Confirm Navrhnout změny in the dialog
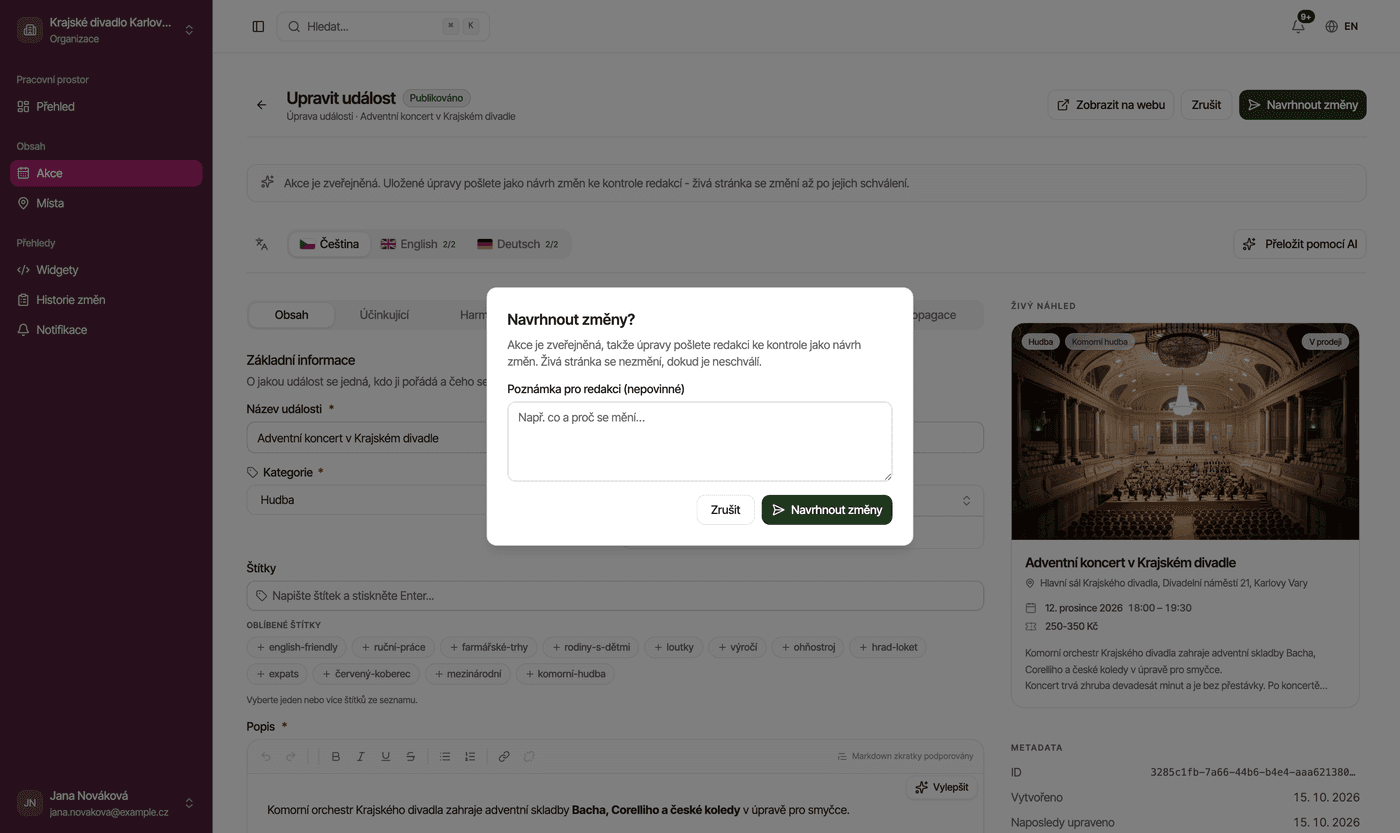Image resolution: width=1400 pixels, height=833 pixels. click(x=827, y=510)
